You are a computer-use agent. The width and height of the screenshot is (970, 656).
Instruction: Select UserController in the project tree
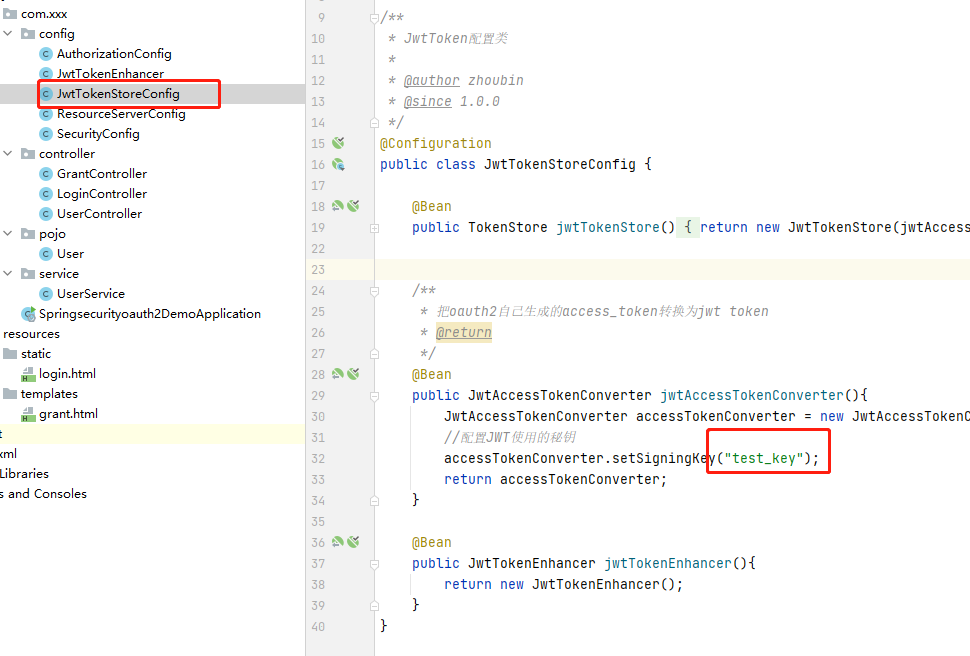click(x=100, y=214)
